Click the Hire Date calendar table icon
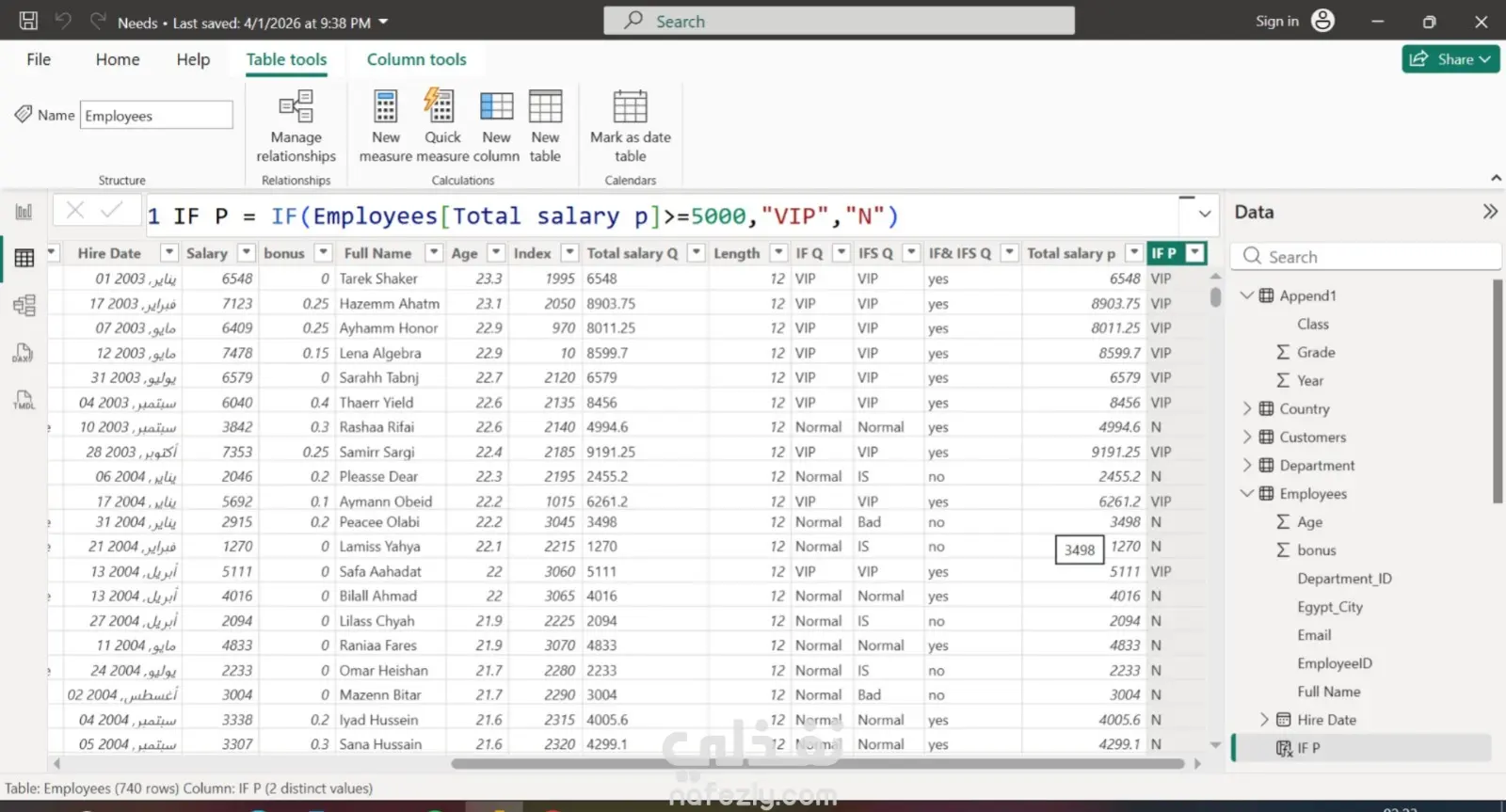Screen dimensions: 1506x812 (1283, 720)
